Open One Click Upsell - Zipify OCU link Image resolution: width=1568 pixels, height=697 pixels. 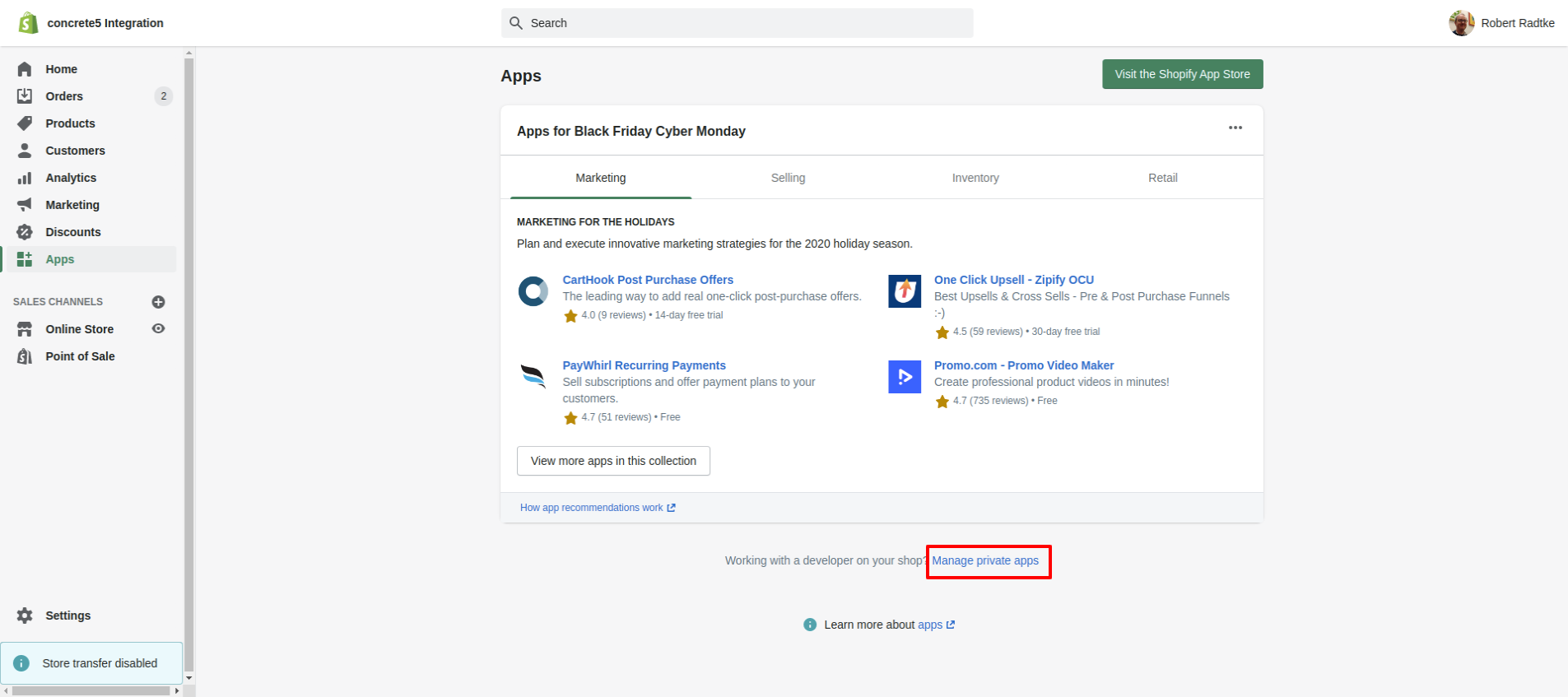point(1014,280)
